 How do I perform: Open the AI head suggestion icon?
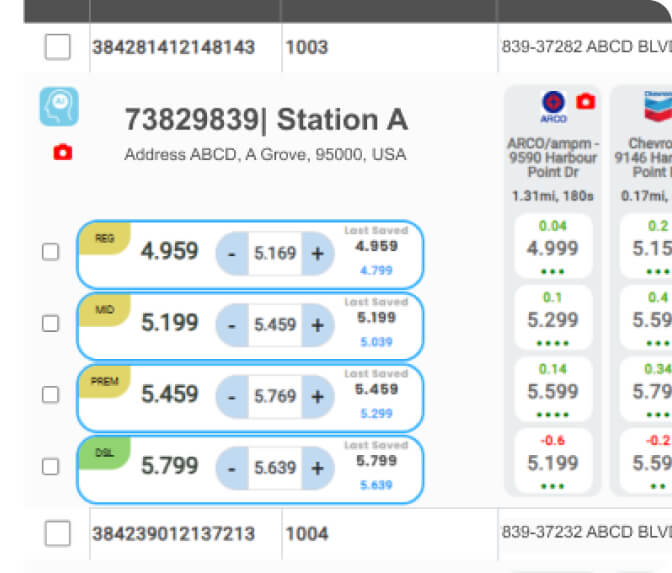(x=59, y=107)
